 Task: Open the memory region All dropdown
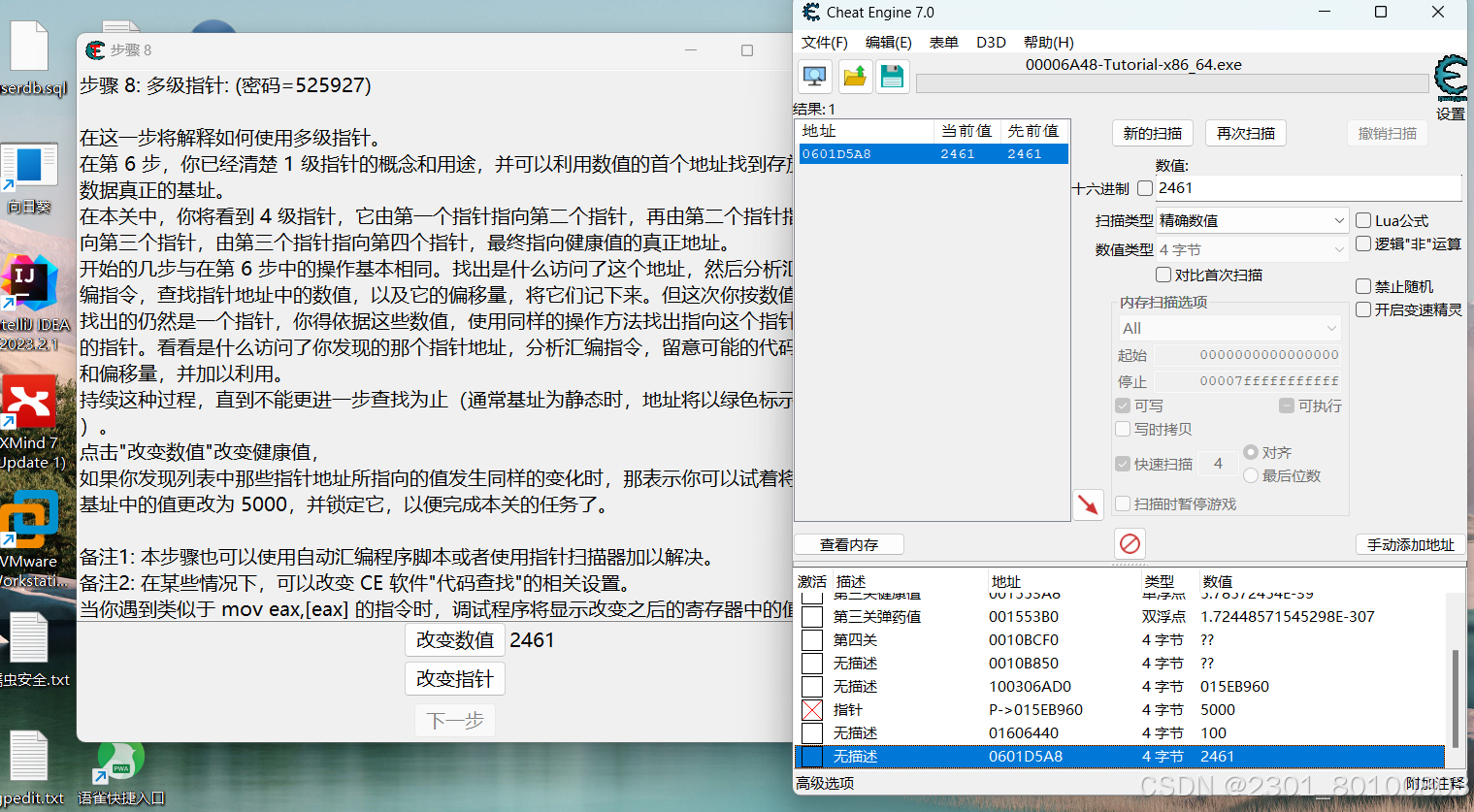[1229, 328]
